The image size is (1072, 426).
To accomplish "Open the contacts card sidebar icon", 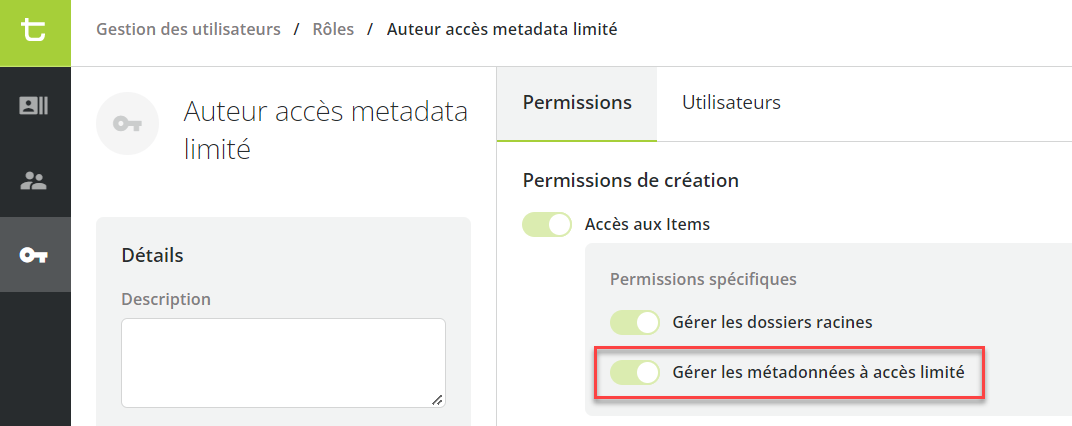I will point(34,105).
